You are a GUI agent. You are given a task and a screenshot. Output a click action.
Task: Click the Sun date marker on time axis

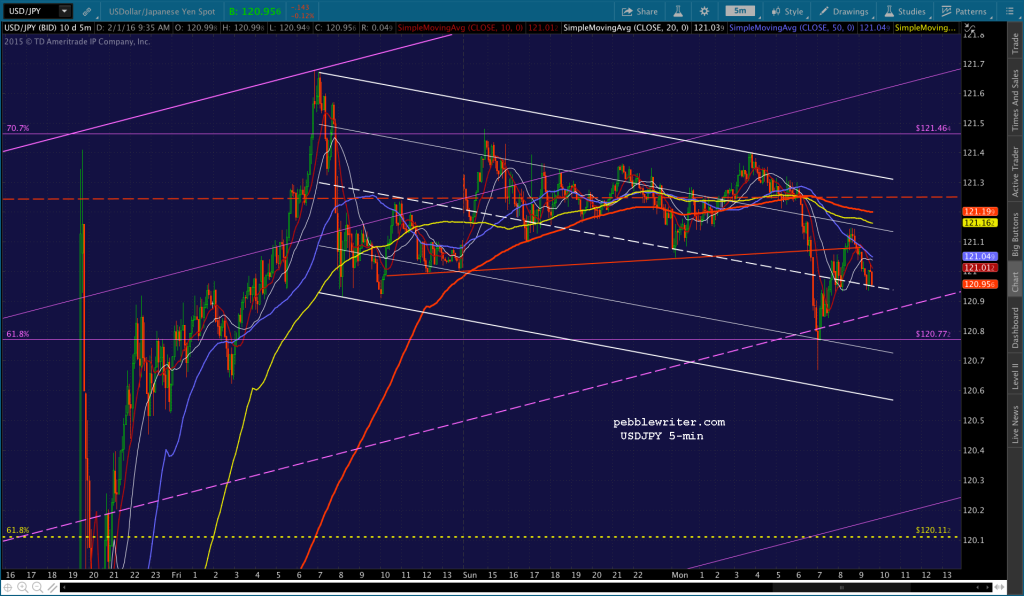[470, 575]
